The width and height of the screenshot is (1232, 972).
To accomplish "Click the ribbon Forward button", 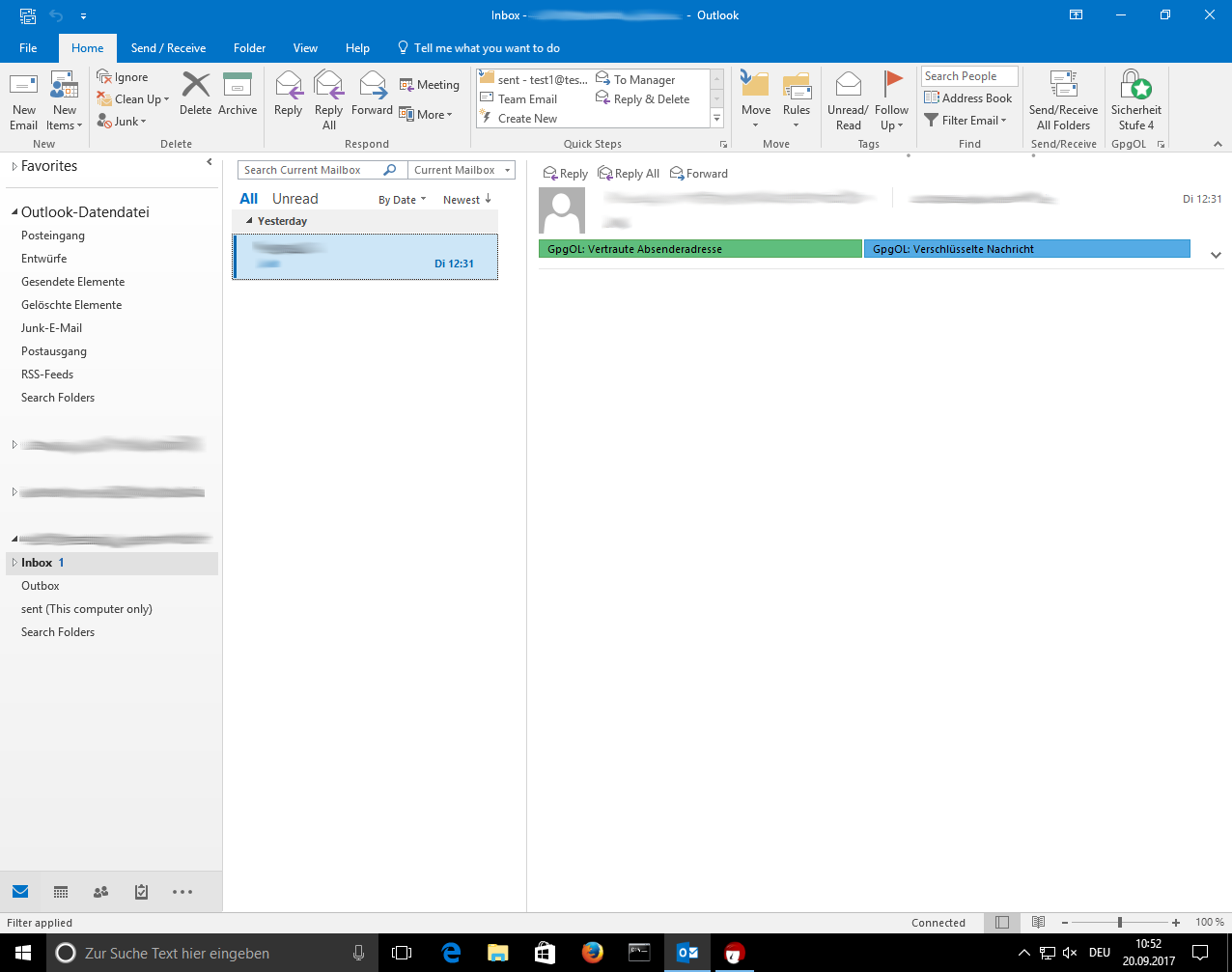I will pyautogui.click(x=372, y=94).
